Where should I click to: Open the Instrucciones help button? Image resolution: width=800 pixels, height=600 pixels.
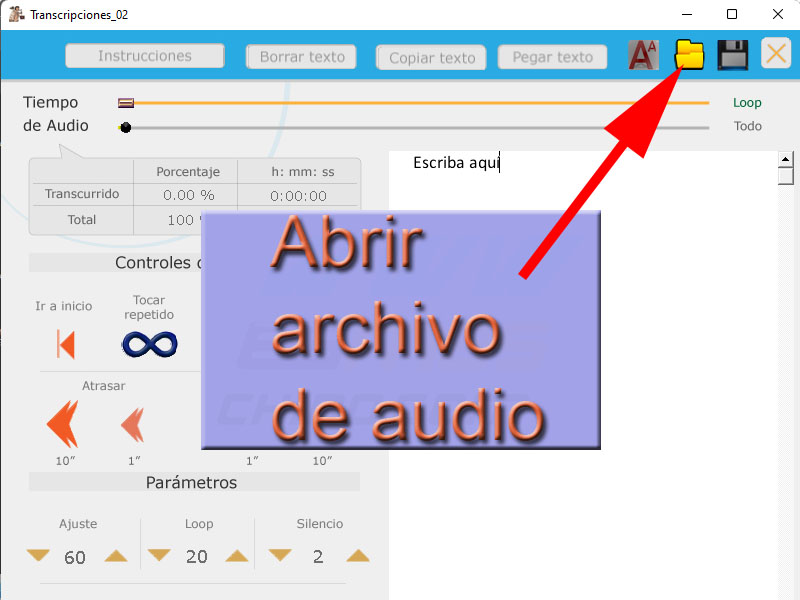pyautogui.click(x=145, y=56)
